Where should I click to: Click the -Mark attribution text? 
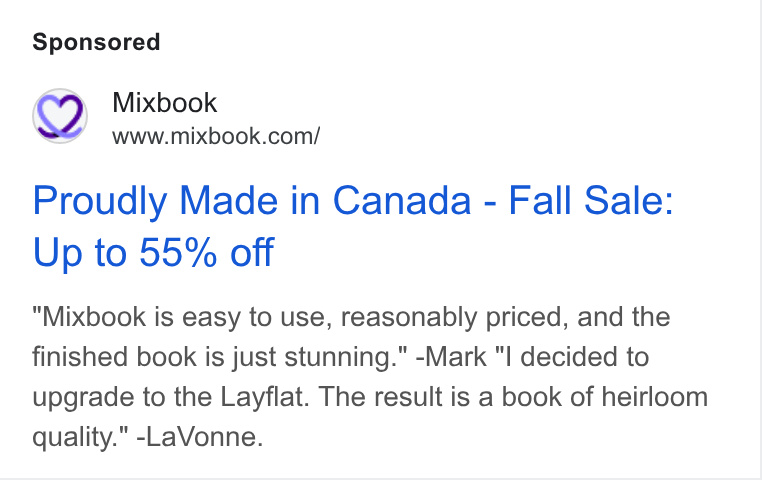451,357
